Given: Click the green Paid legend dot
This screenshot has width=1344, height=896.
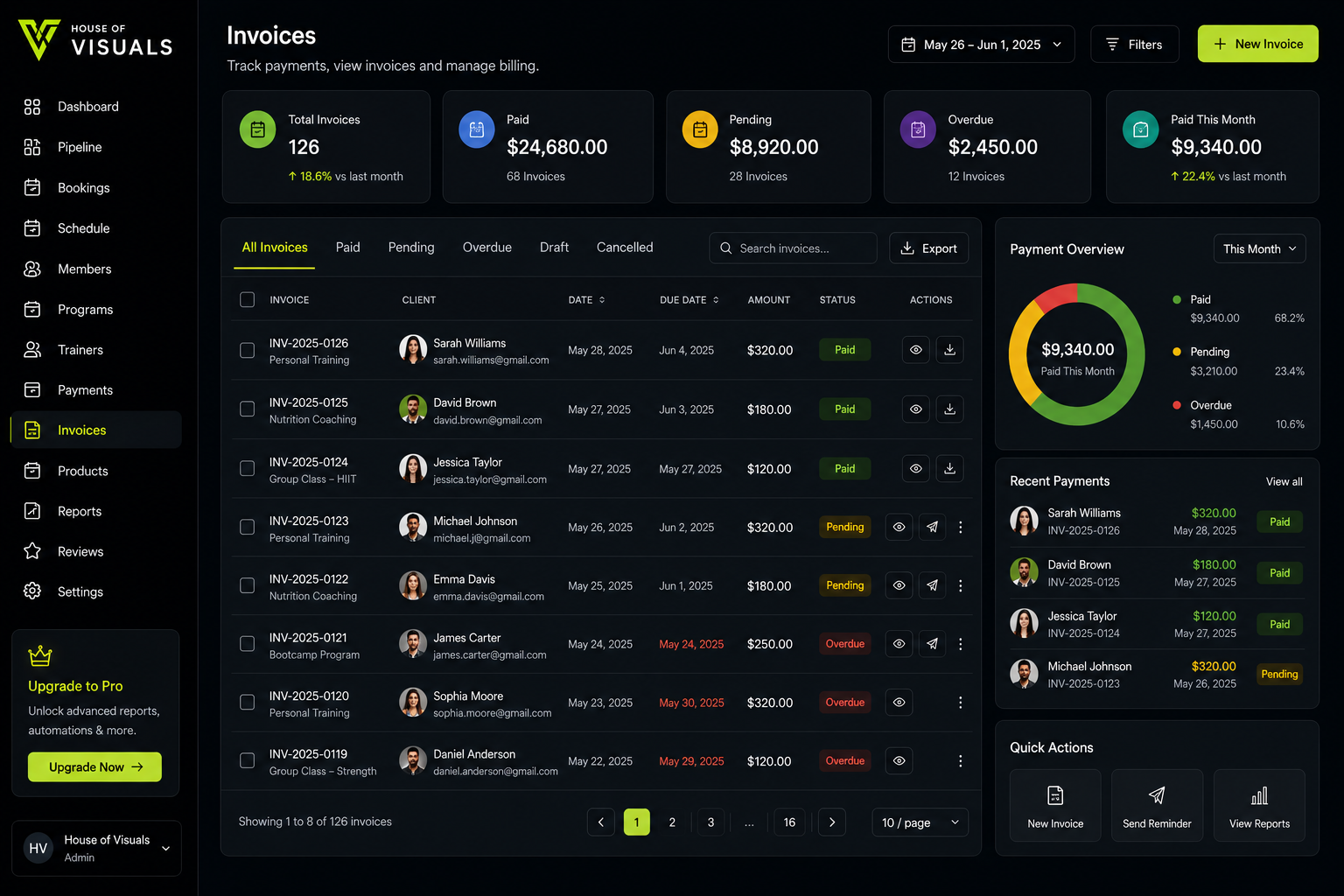Looking at the screenshot, I should pos(1177,299).
